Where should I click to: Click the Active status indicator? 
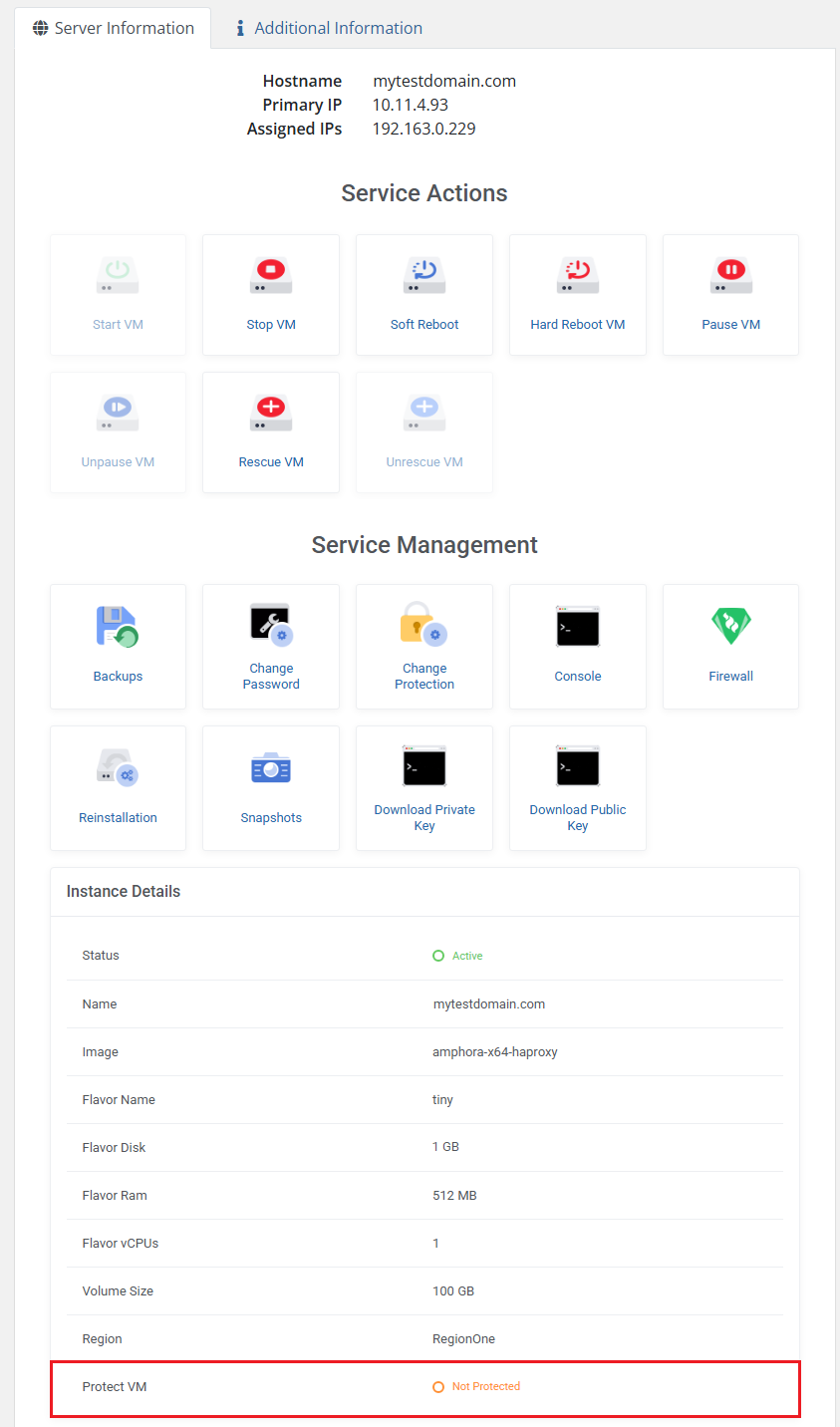click(457, 956)
